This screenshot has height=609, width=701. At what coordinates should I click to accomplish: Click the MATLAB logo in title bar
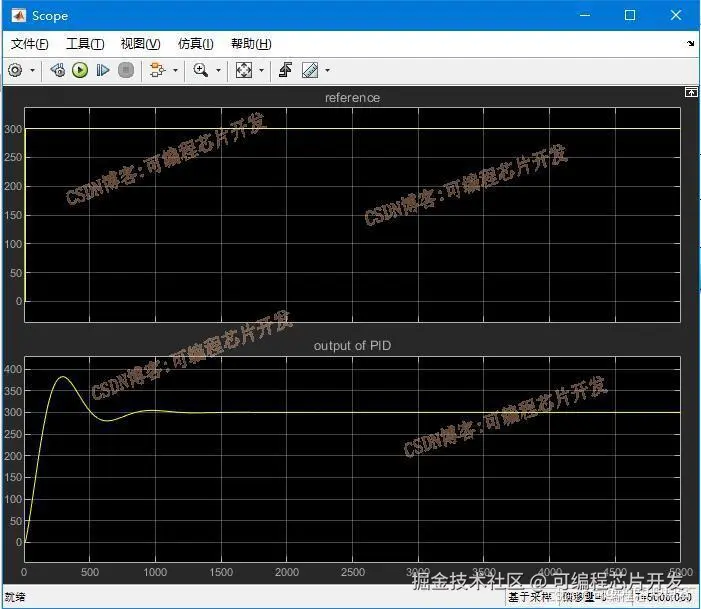click(x=18, y=16)
